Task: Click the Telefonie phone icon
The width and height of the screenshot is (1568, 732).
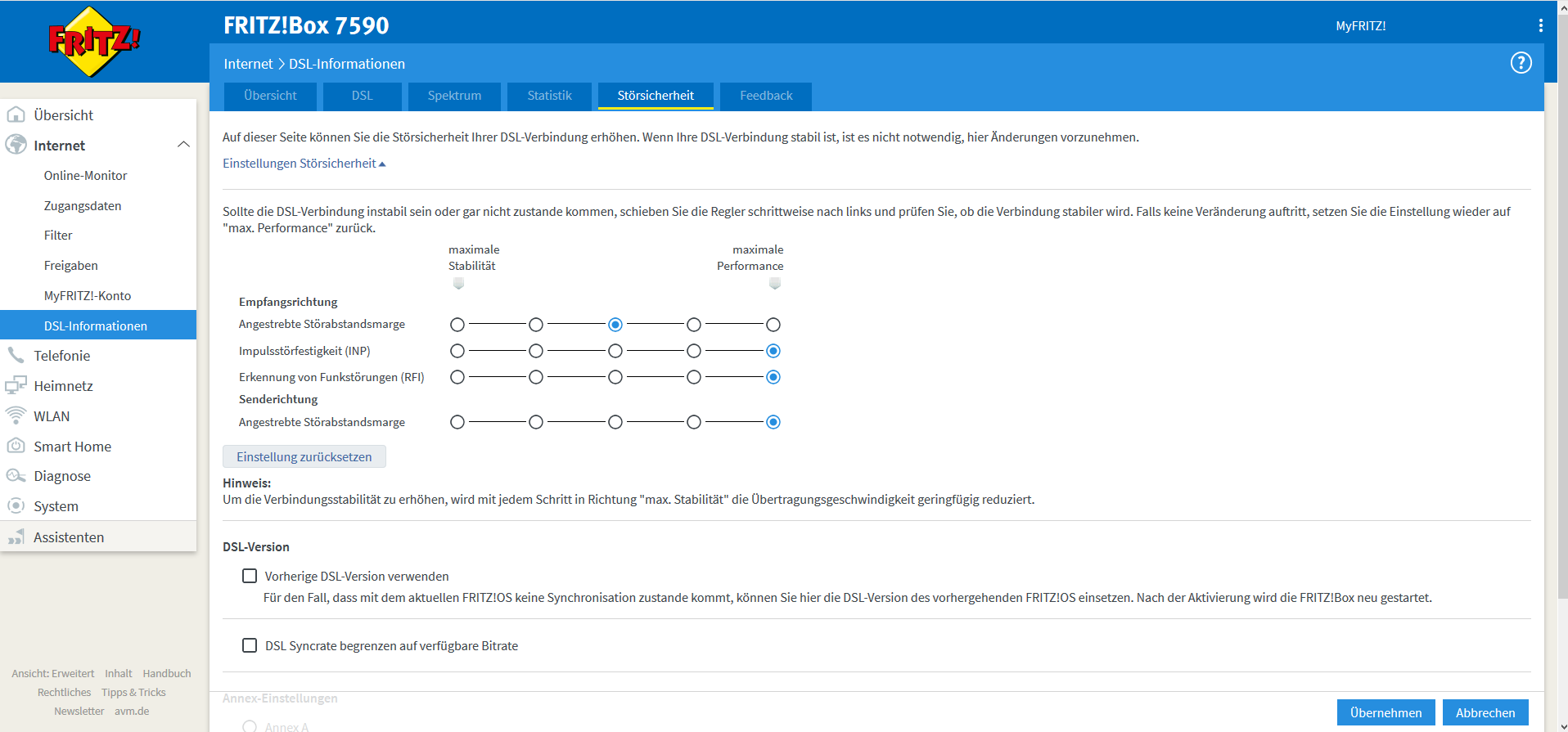Action: (16, 355)
